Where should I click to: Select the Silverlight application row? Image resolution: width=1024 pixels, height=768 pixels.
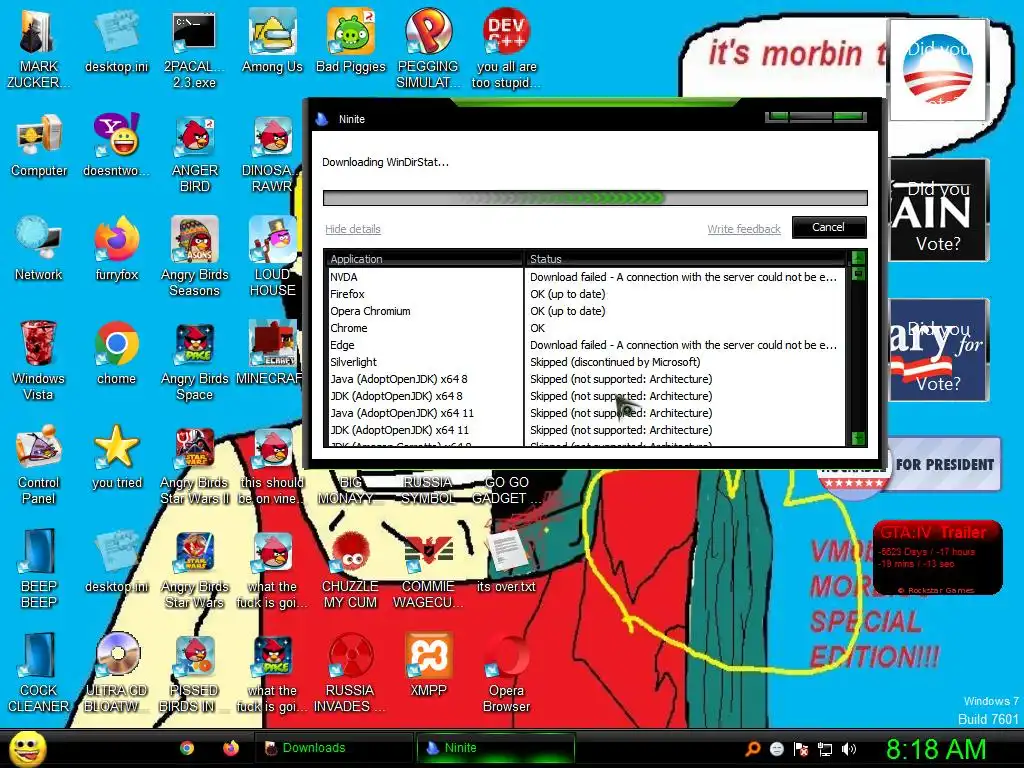coord(584,362)
